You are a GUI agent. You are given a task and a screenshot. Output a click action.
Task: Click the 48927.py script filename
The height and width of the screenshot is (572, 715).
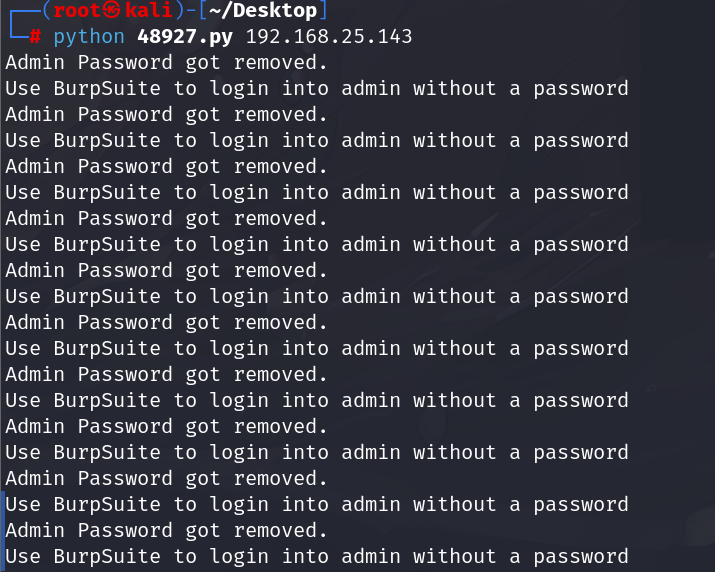click(185, 37)
